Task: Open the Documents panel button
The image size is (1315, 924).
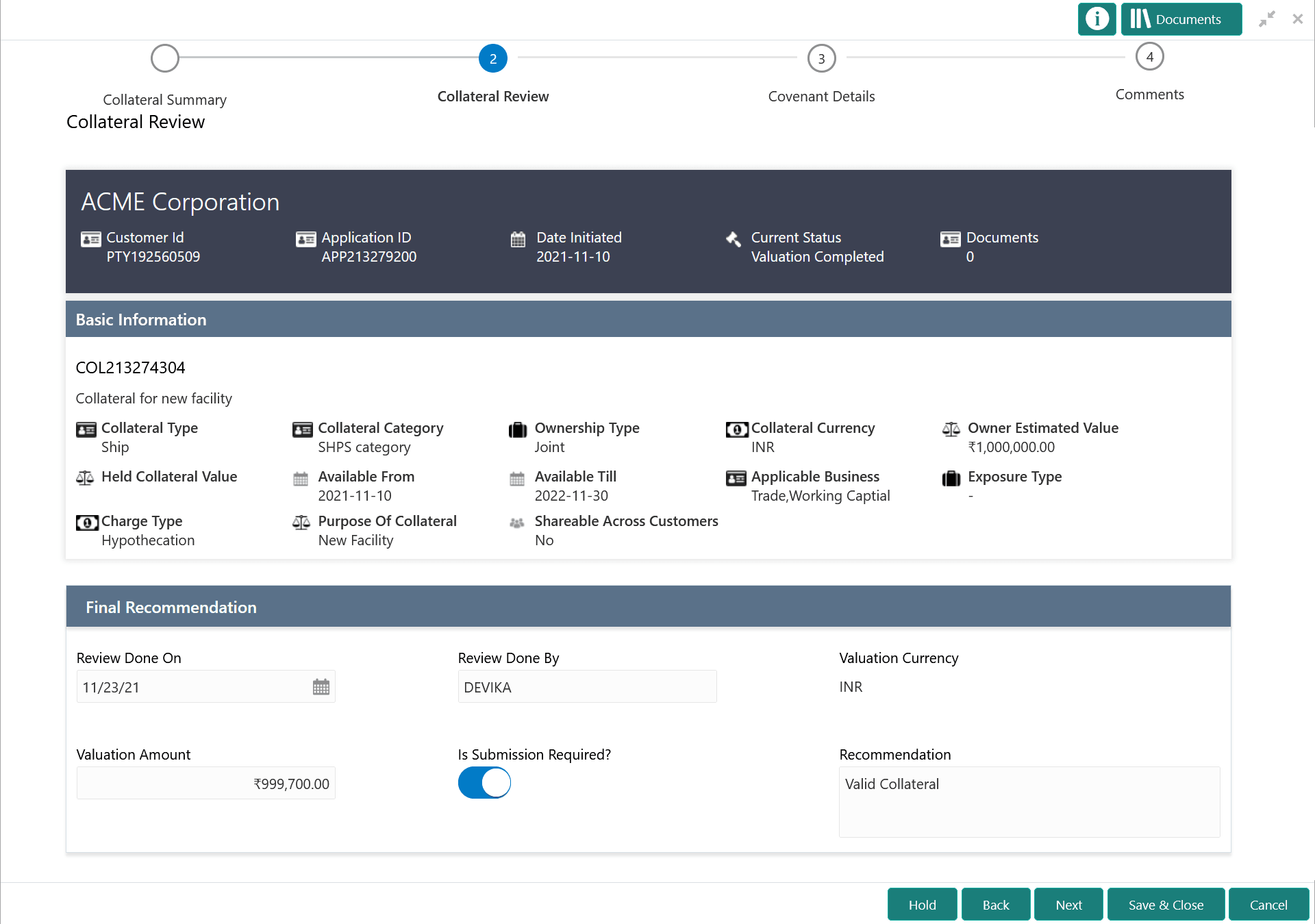Action: click(1181, 19)
